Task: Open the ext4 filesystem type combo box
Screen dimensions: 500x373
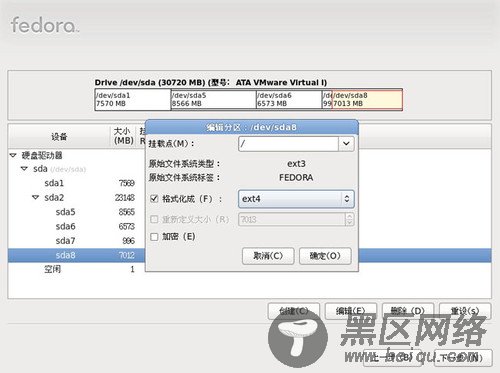Action: (296, 199)
